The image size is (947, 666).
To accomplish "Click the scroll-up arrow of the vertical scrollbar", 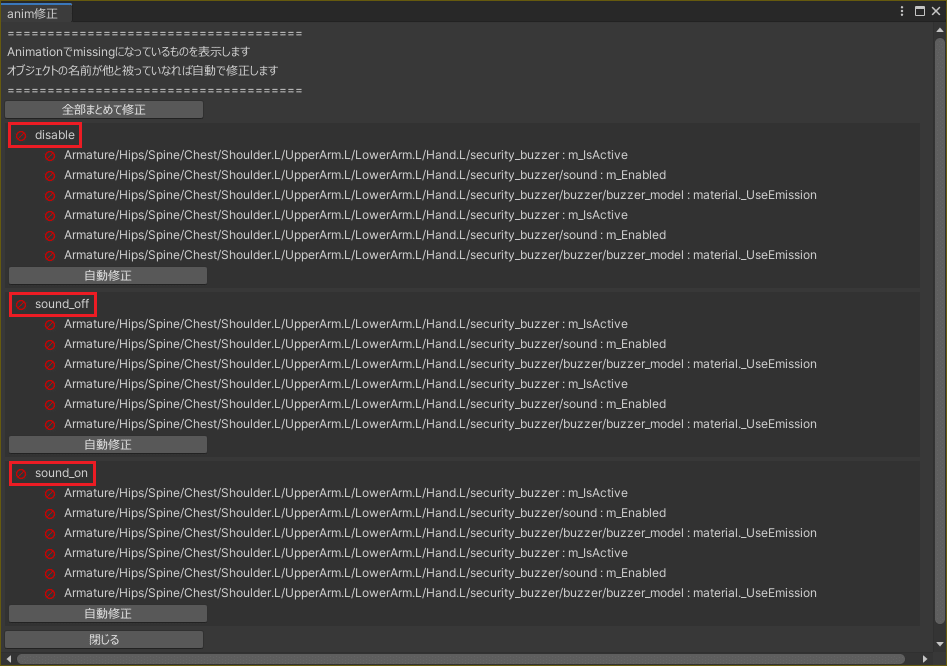I will pos(940,29).
